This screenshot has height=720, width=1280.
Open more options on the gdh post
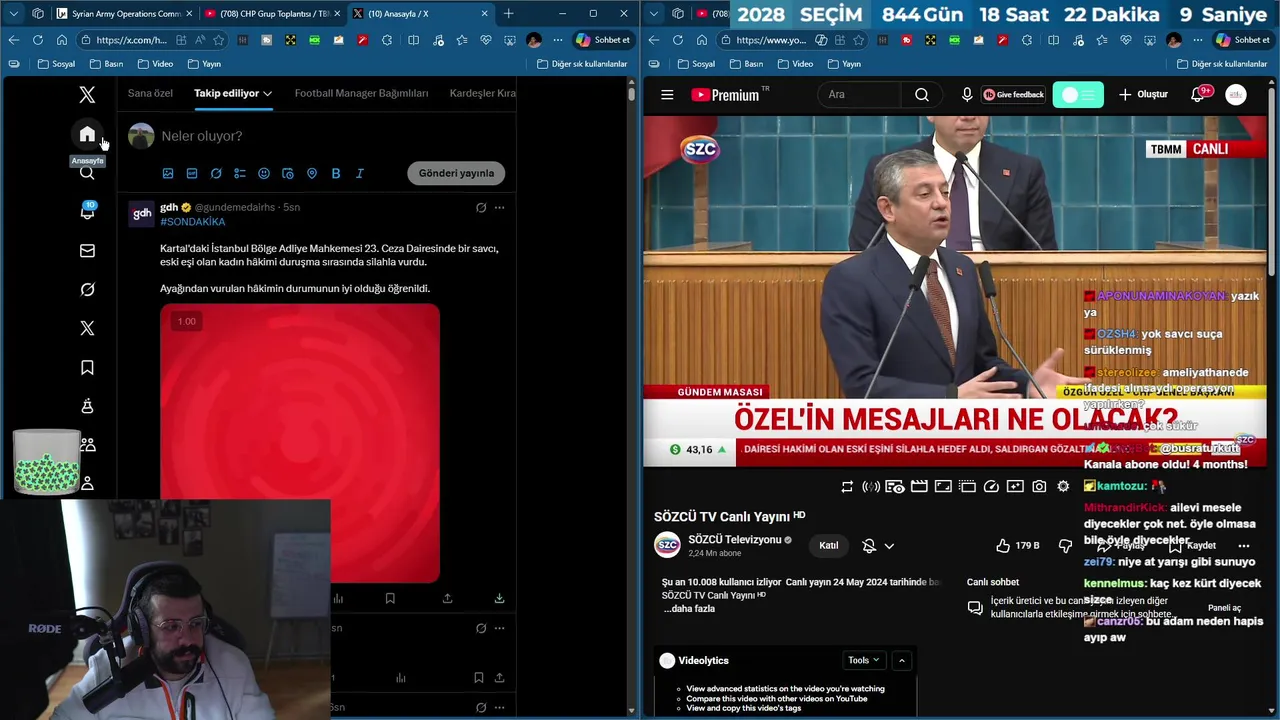499,207
